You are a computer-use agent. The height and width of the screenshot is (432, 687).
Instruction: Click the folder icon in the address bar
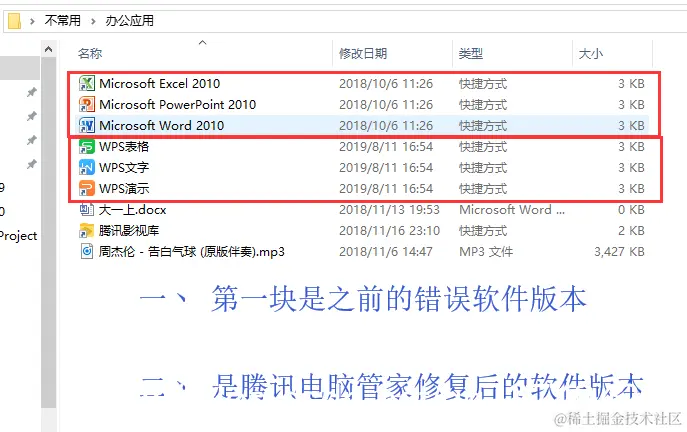point(14,21)
